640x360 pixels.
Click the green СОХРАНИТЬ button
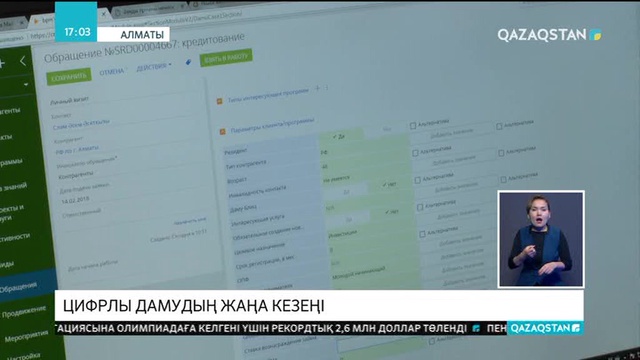point(69,77)
